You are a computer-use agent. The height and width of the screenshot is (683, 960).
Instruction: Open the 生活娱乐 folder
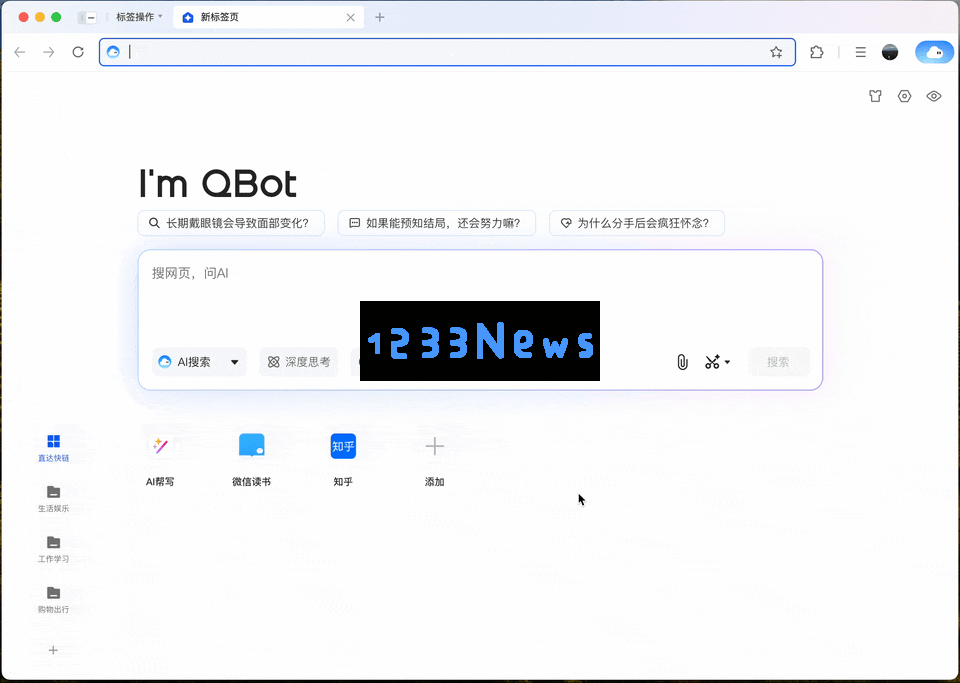coord(53,499)
